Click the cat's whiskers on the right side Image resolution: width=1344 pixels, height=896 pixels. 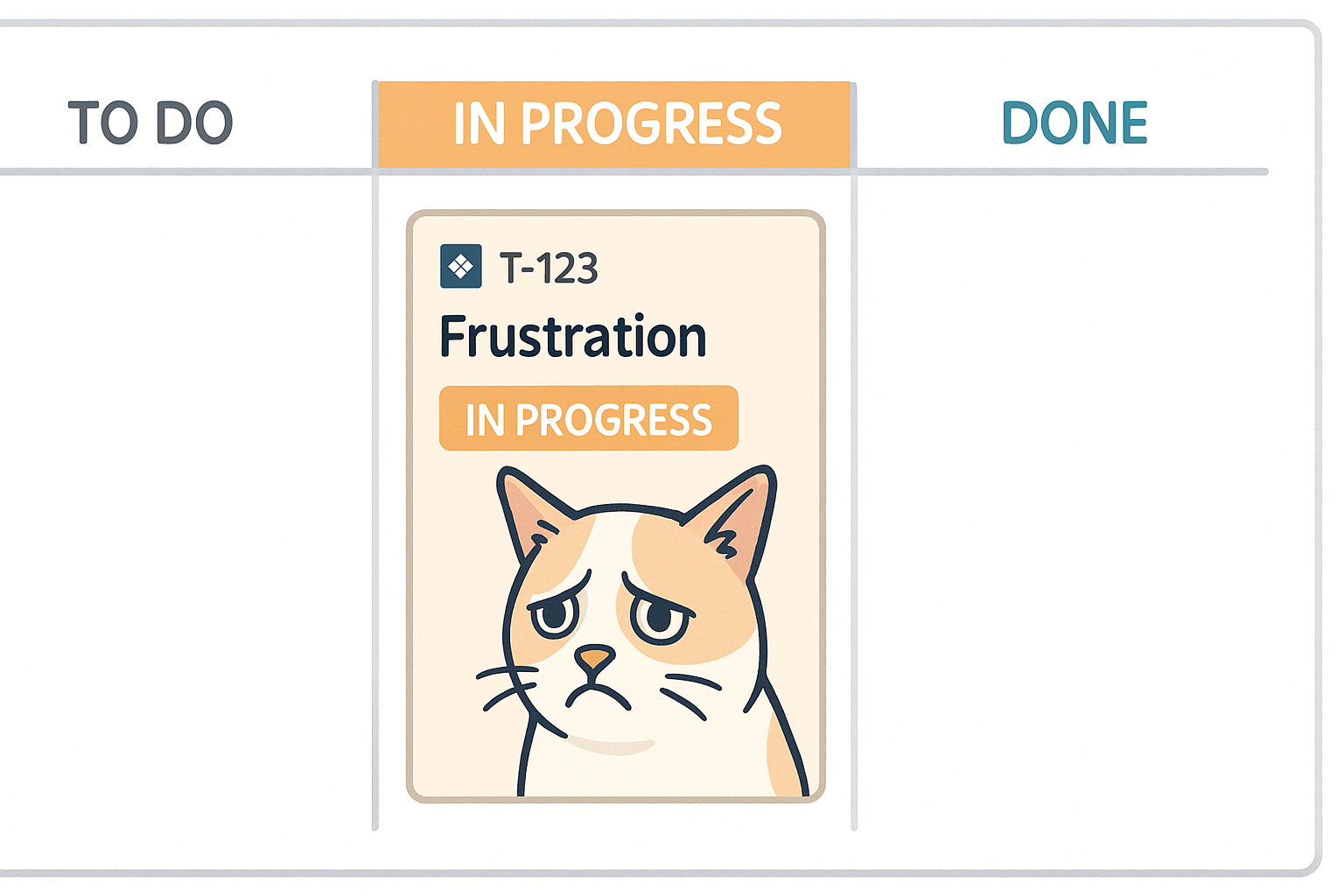click(689, 691)
